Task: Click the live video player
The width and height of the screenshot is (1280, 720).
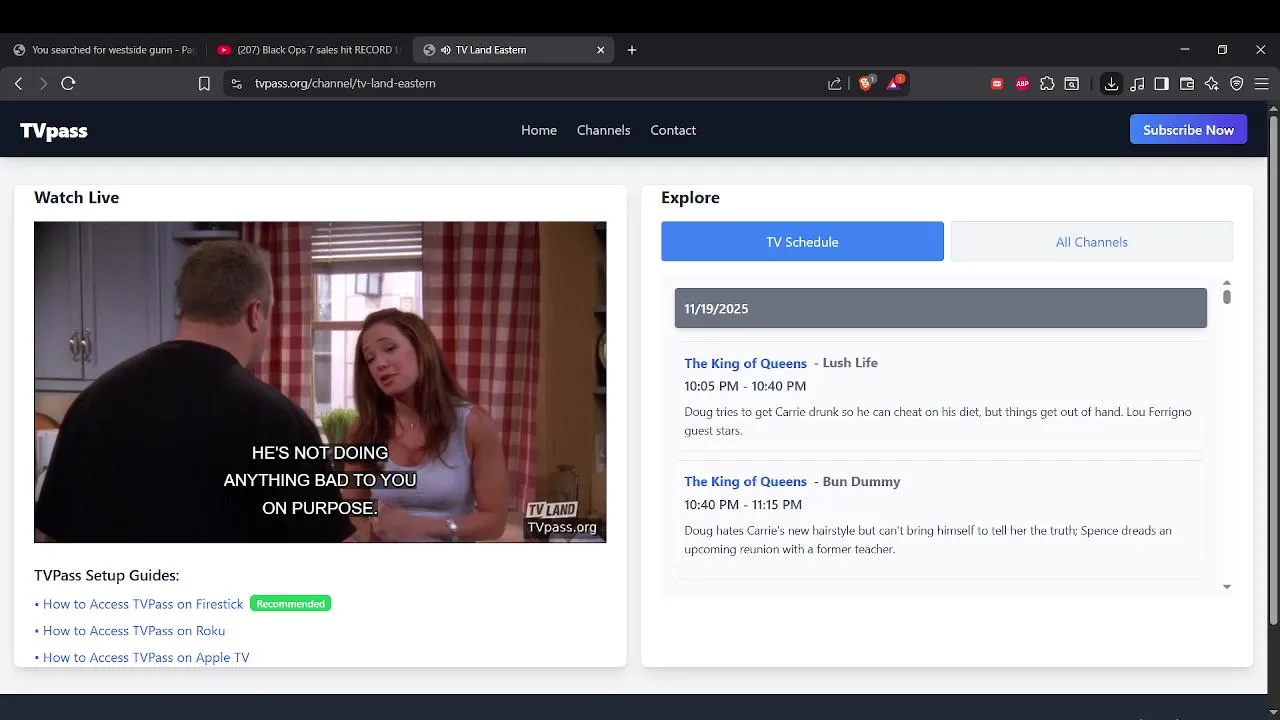Action: [320, 382]
